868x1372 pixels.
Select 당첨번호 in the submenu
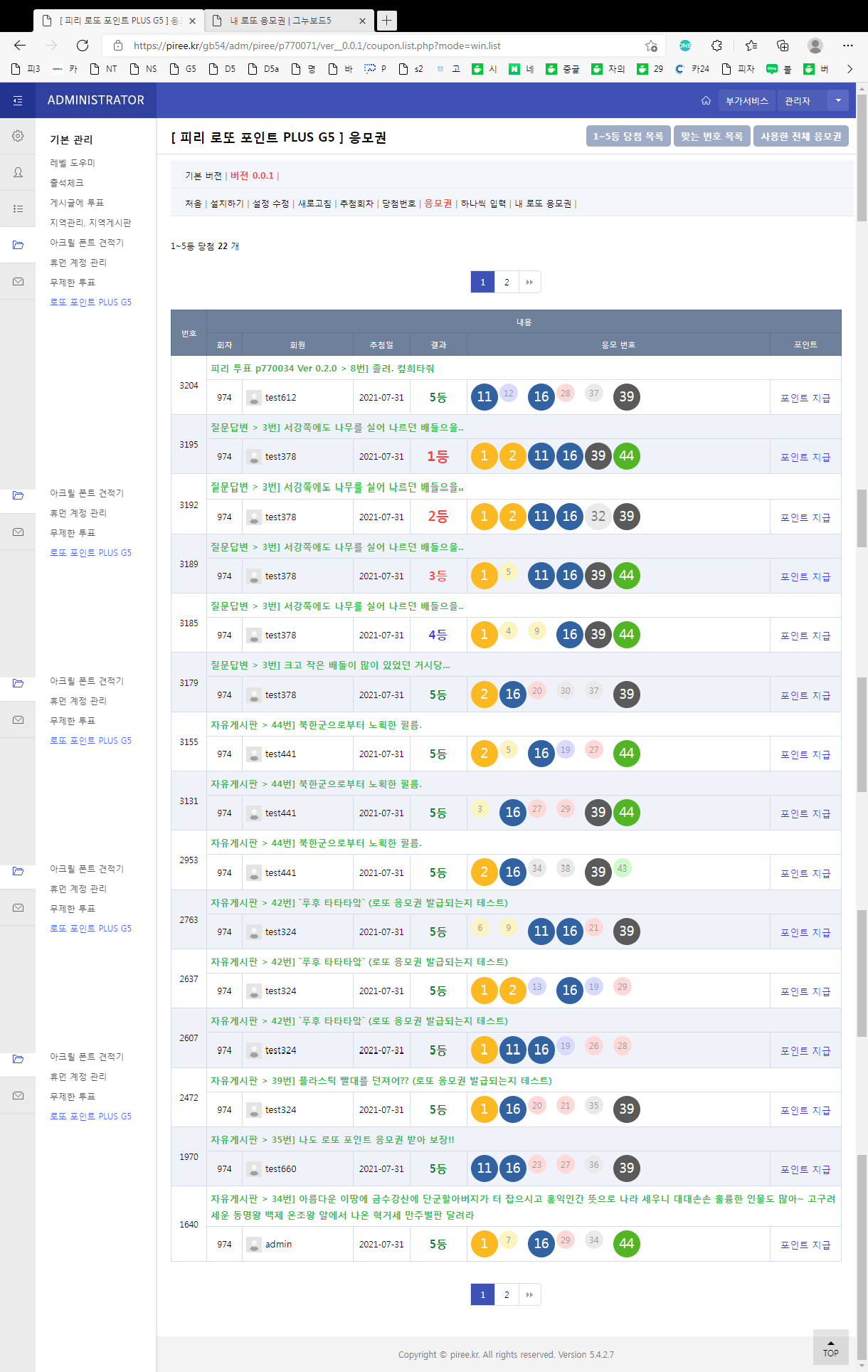click(398, 204)
